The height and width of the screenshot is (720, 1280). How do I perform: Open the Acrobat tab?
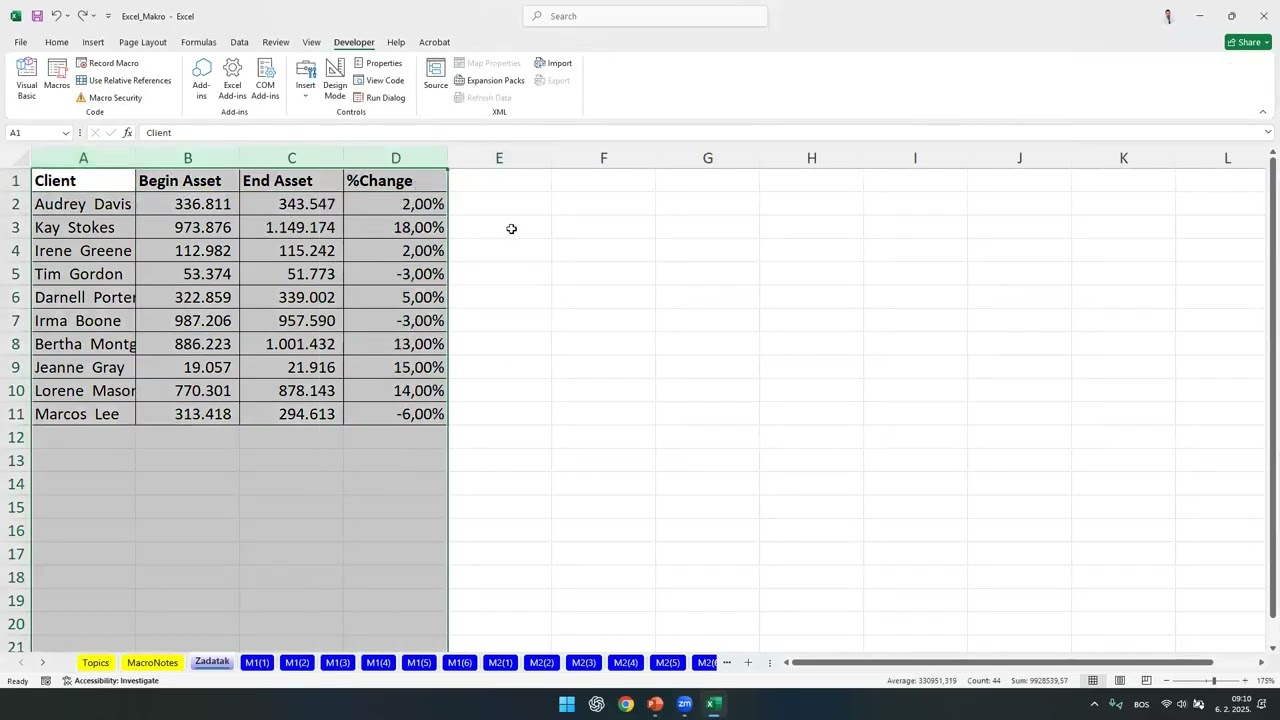point(434,42)
